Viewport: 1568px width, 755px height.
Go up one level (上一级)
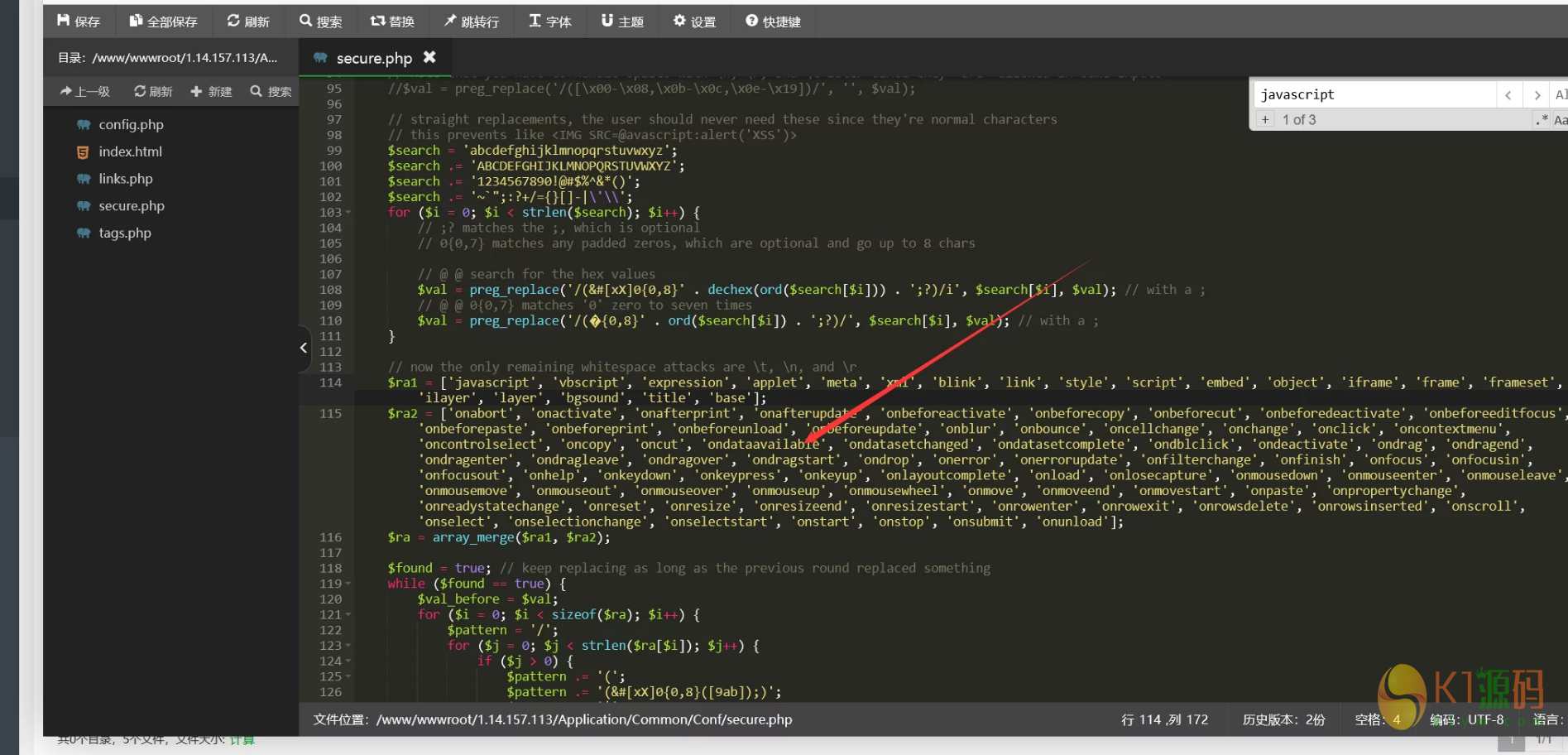(x=84, y=91)
